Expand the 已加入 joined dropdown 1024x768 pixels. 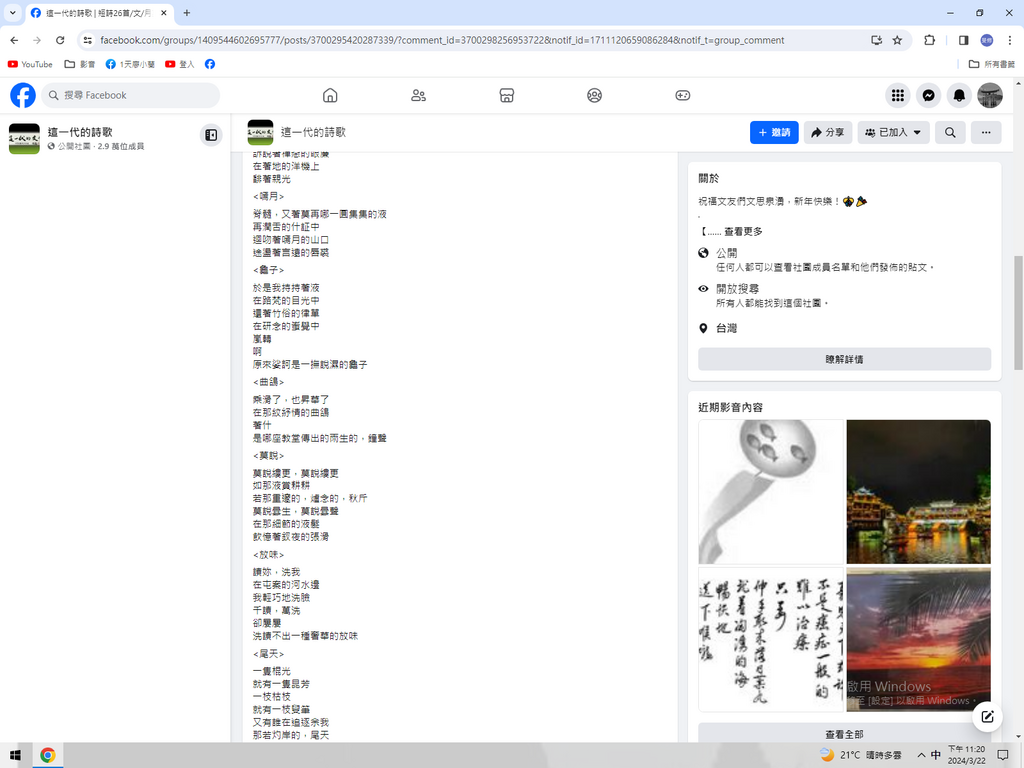[893, 132]
